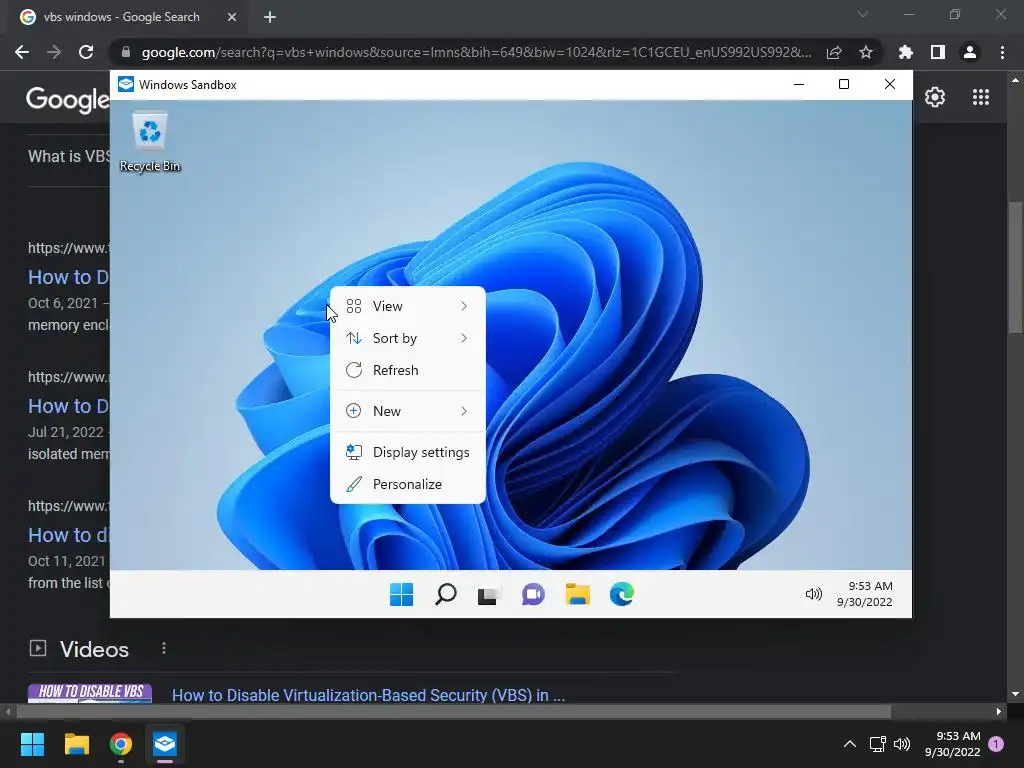Open Chrome profile avatar
Viewport: 1024px width, 768px height.
[x=970, y=52]
